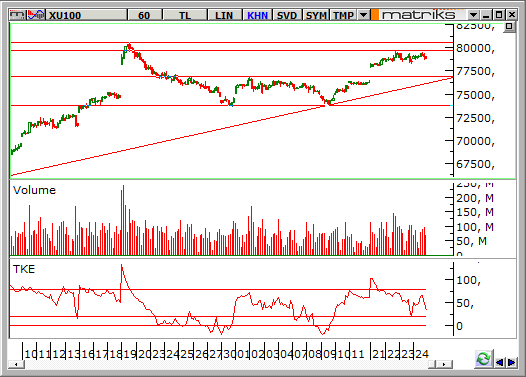Minimize the chart window
Viewport: 526px width, 377px height.
point(486,15)
